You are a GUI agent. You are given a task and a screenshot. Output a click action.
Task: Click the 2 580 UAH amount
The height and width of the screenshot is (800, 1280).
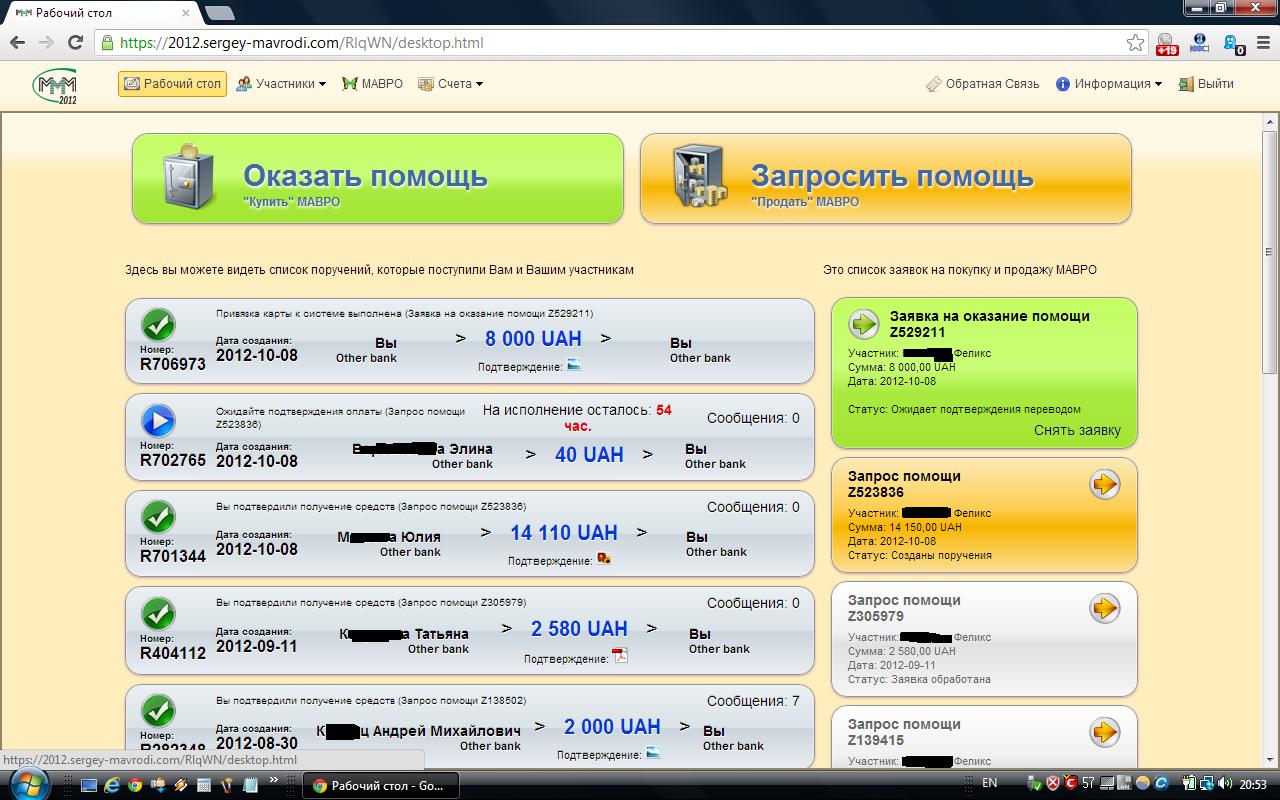(579, 629)
